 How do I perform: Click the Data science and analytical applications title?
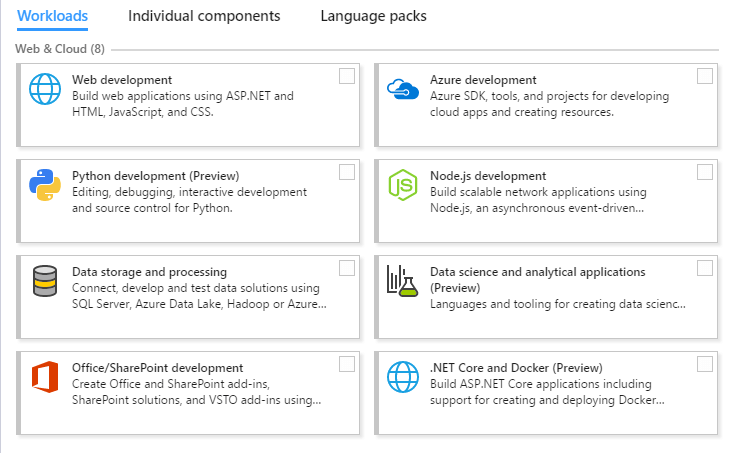point(537,272)
